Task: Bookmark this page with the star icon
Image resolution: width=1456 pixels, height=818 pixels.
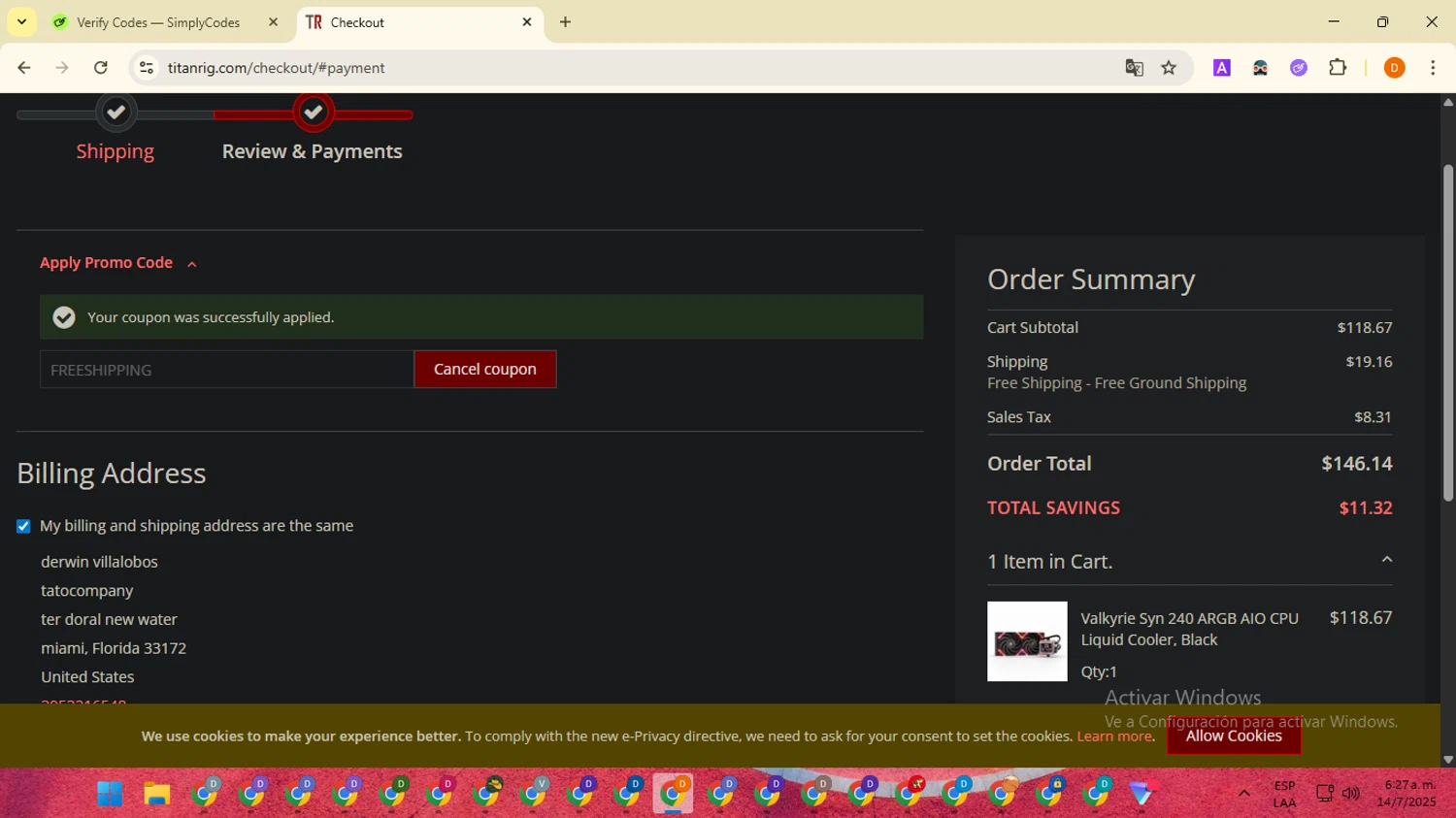Action: coord(1169,68)
